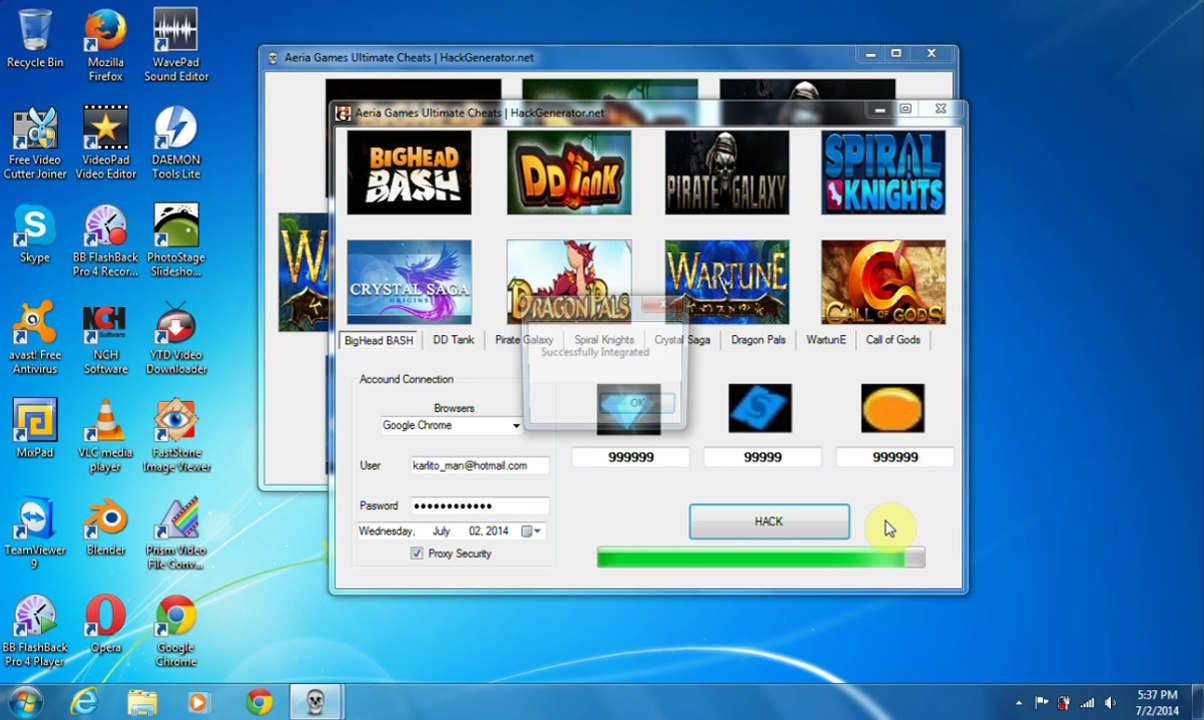Open BB FlashBack Pro 4 Player icon
Image resolution: width=1204 pixels, height=720 pixels.
(x=34, y=631)
